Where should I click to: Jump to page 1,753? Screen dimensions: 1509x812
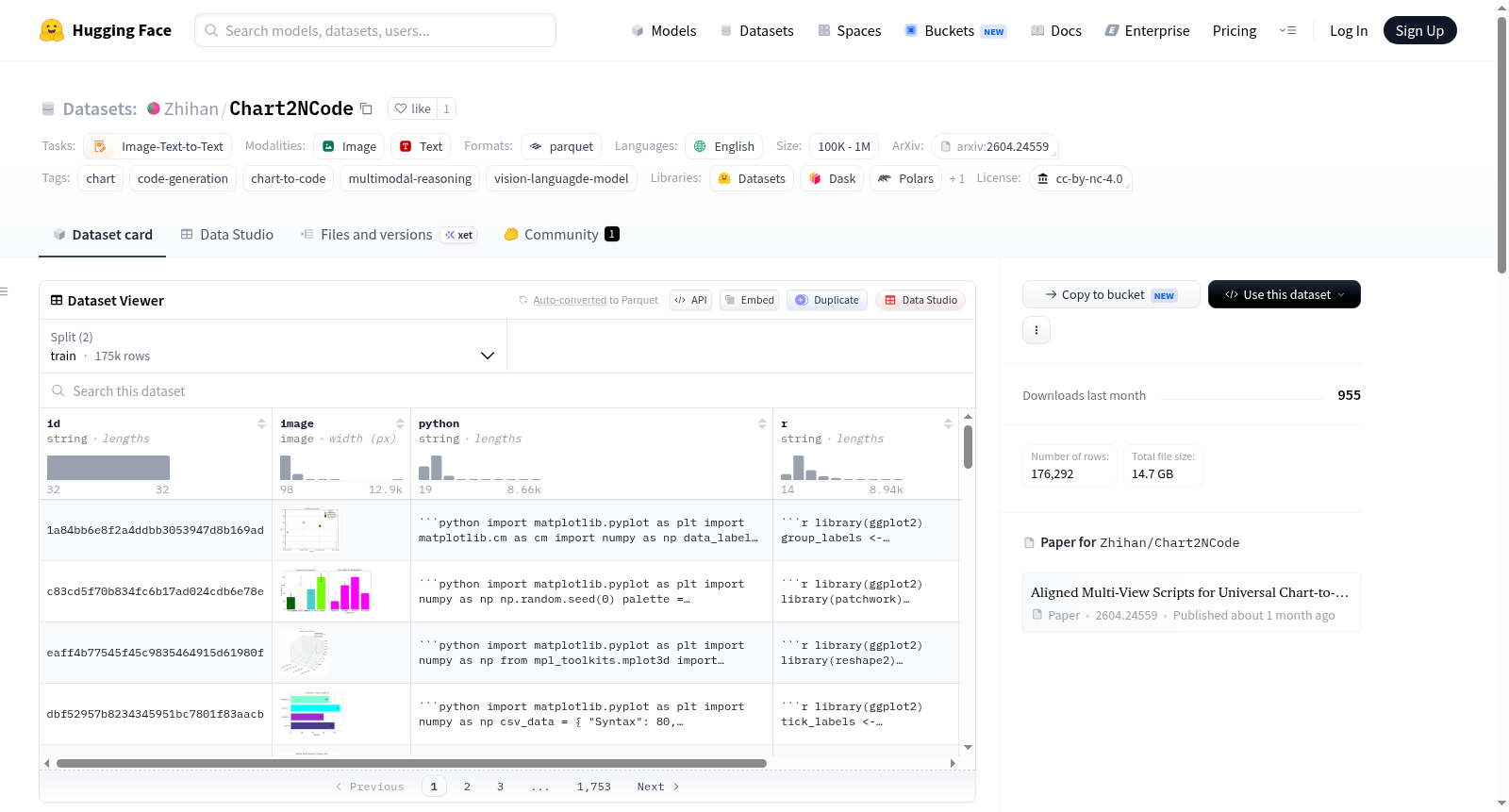[594, 787]
